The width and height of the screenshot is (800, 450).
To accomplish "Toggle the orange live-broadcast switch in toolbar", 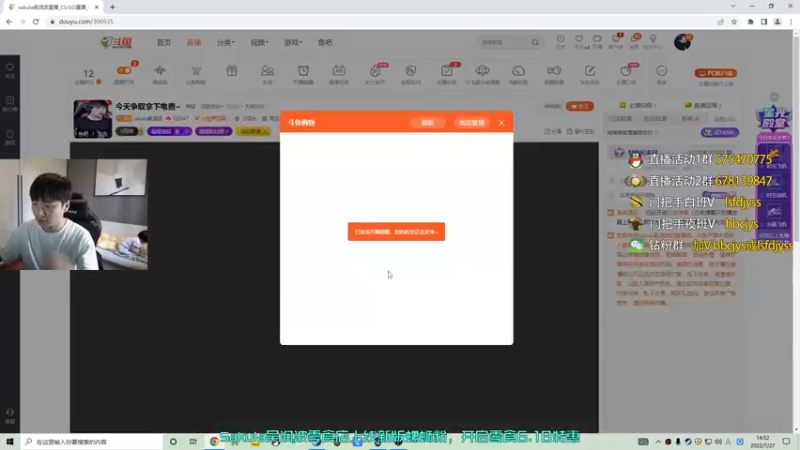I will [x=124, y=71].
